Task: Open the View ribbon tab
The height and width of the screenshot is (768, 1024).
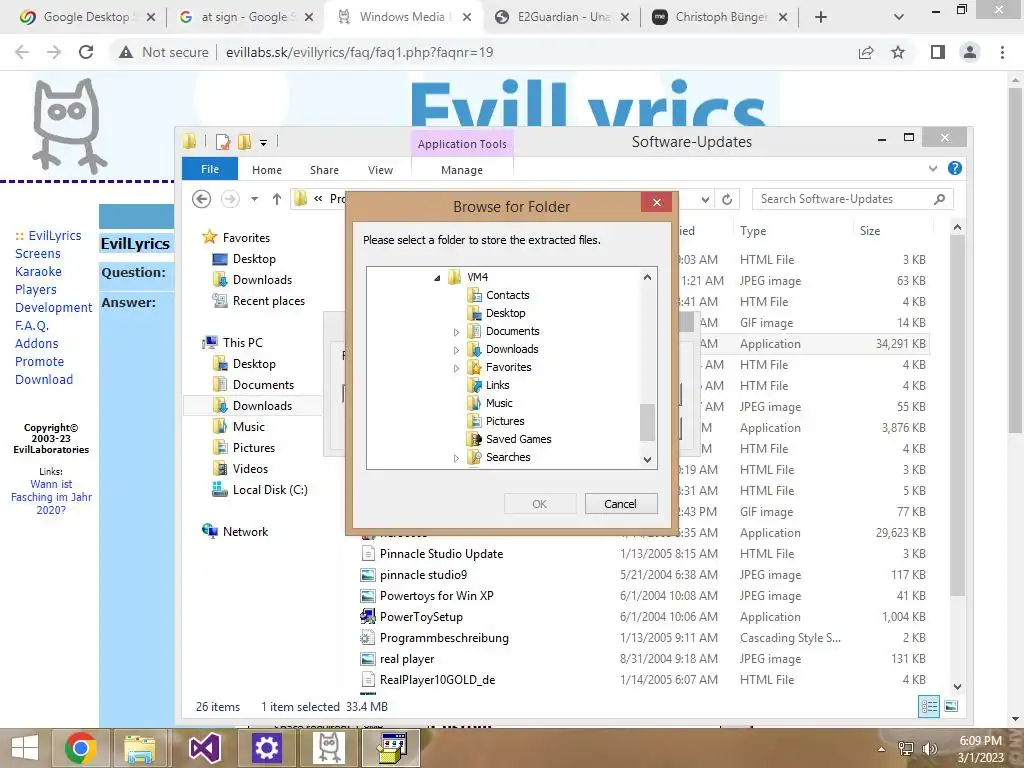Action: pos(380,170)
